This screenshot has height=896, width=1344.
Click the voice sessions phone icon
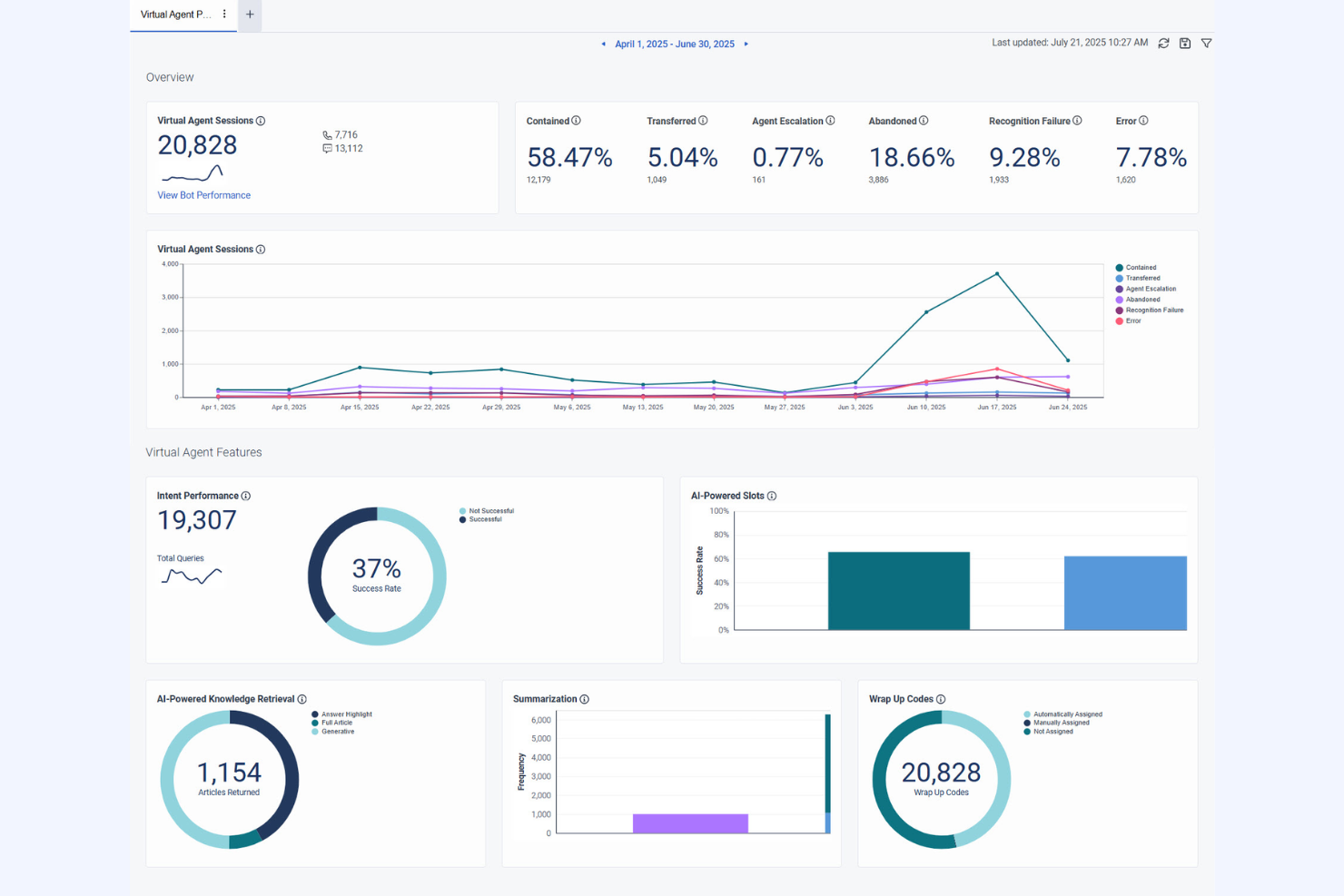coord(327,135)
